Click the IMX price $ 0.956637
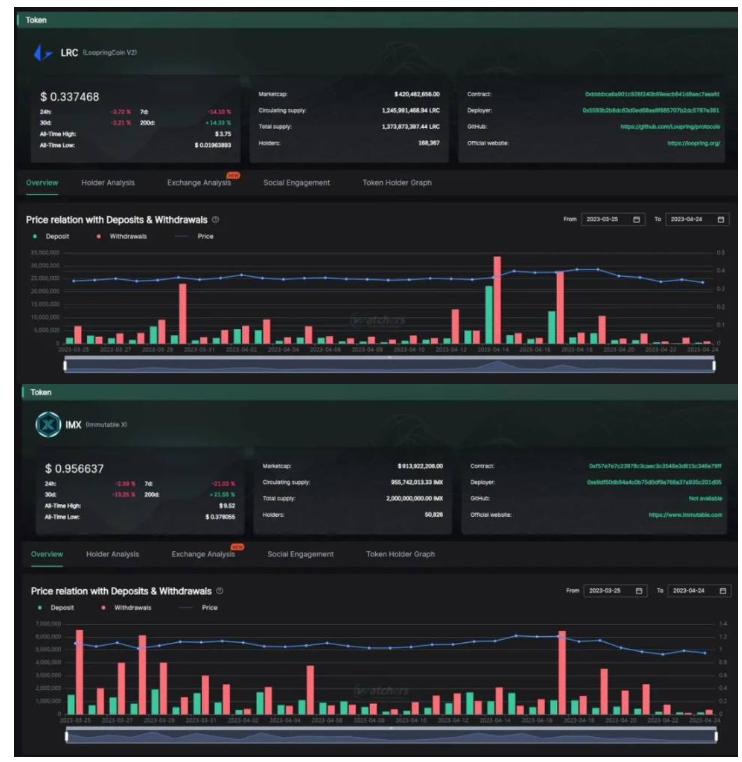742x762 pixels. click(x=74, y=468)
